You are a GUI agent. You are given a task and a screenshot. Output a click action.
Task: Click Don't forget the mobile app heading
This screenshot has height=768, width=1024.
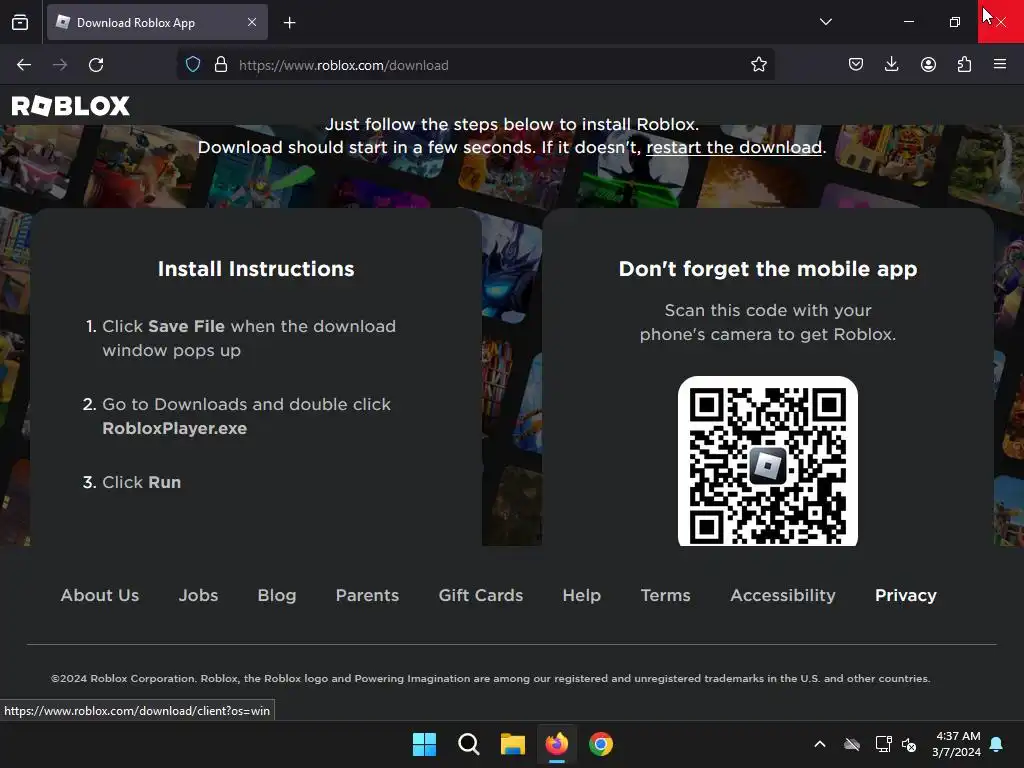(768, 269)
